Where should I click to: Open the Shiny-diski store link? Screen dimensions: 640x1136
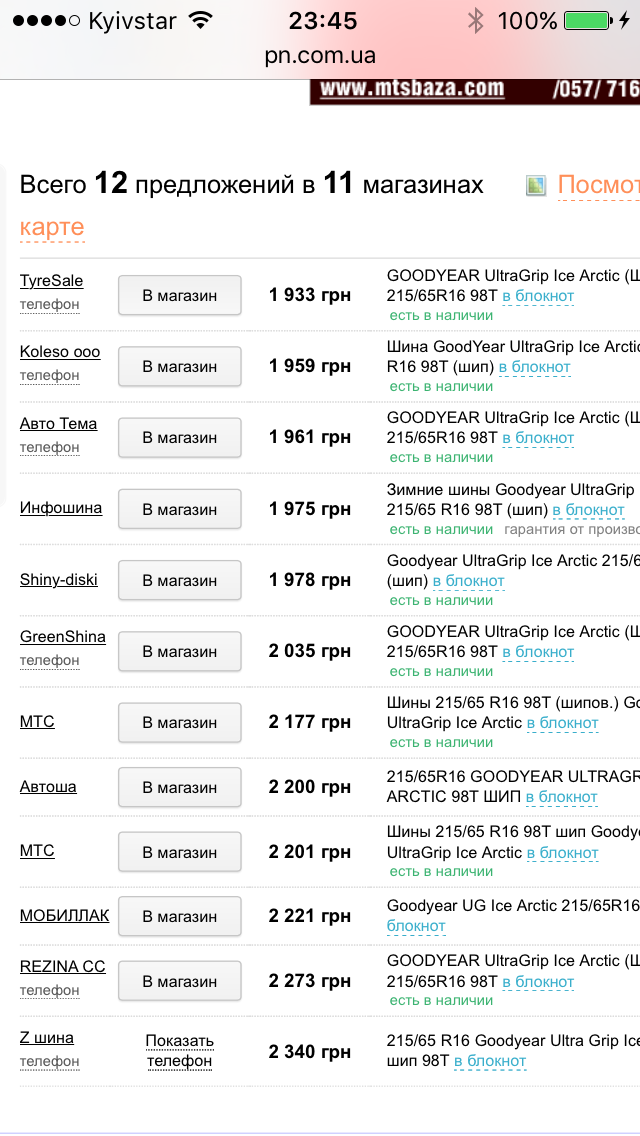point(59,580)
